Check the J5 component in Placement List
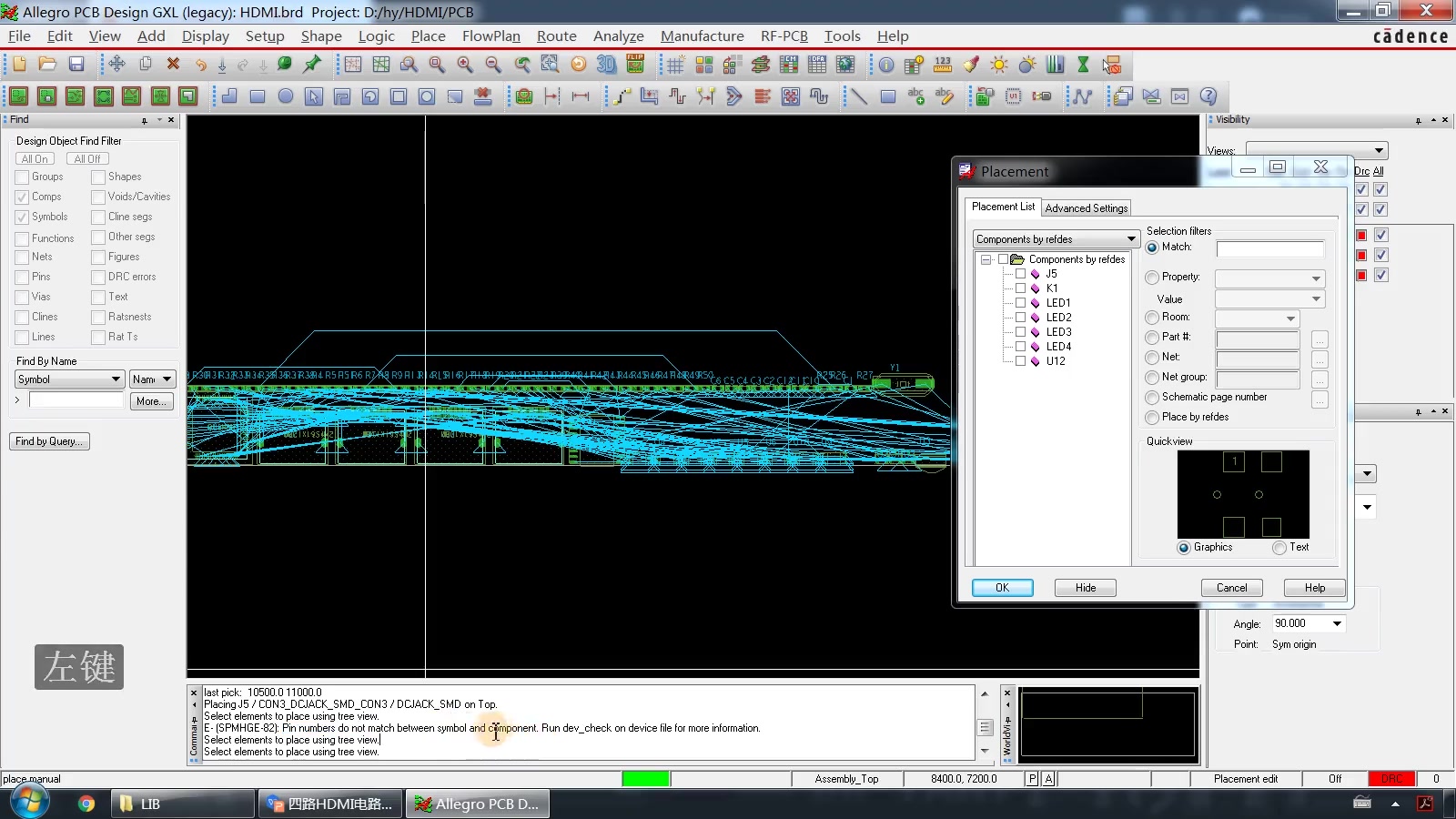 1020,274
